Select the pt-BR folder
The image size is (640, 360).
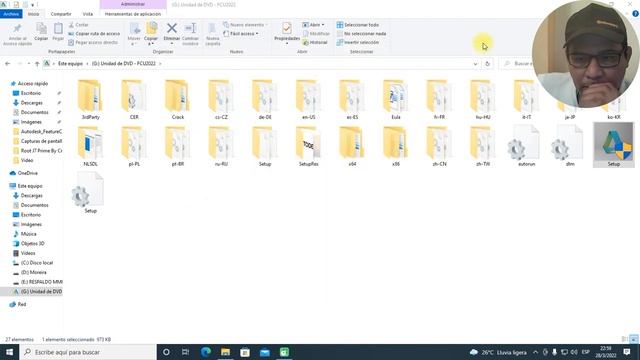178,146
